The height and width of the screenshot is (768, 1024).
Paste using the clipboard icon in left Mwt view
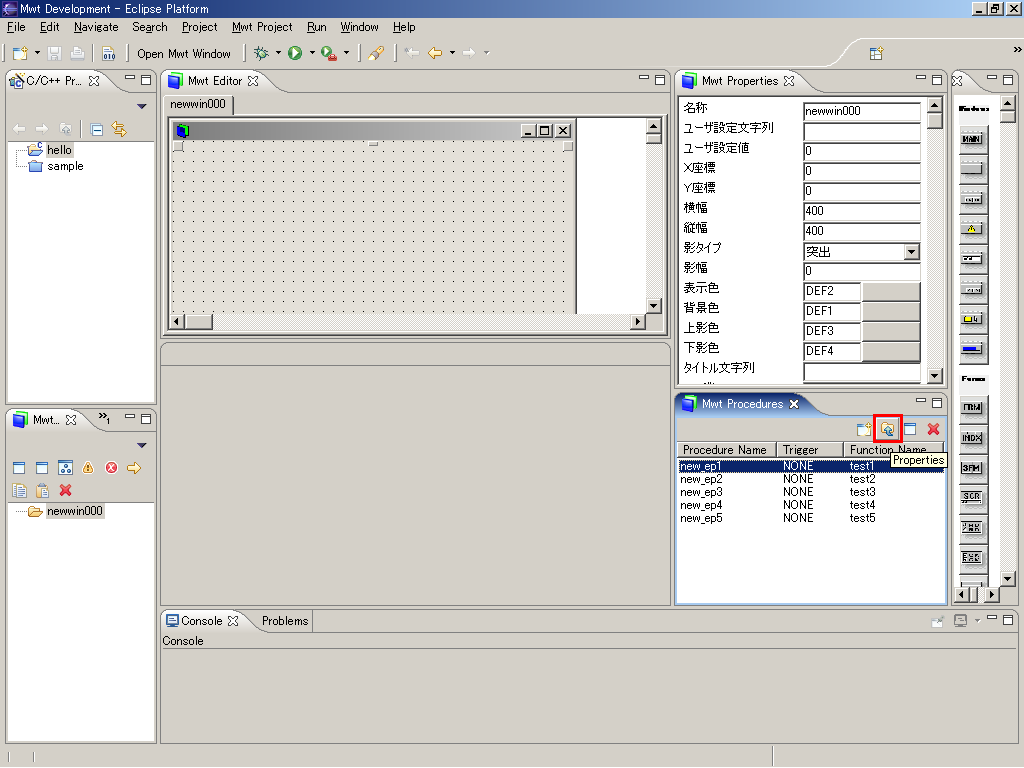point(42,490)
